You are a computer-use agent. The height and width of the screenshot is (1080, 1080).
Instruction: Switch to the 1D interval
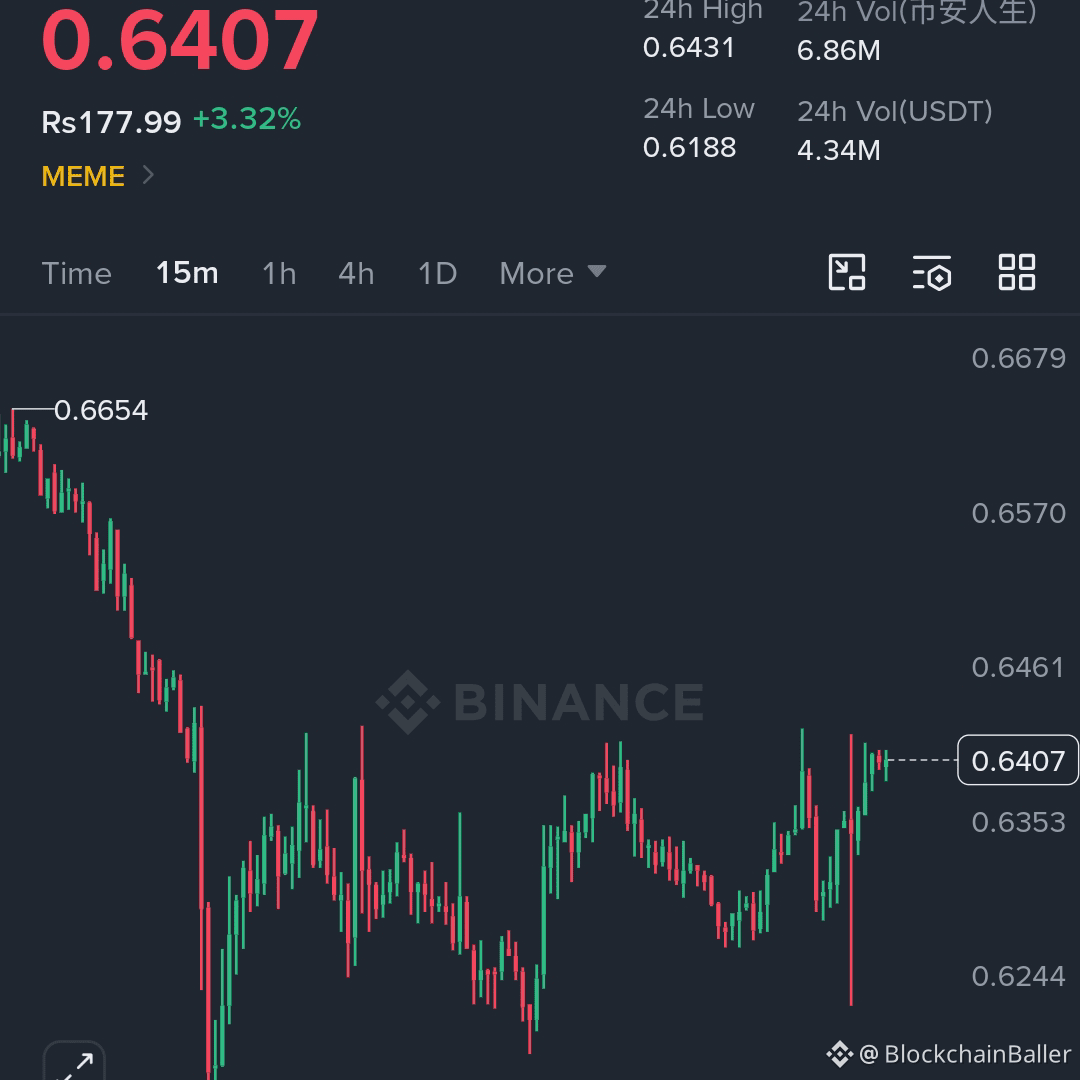tap(437, 273)
